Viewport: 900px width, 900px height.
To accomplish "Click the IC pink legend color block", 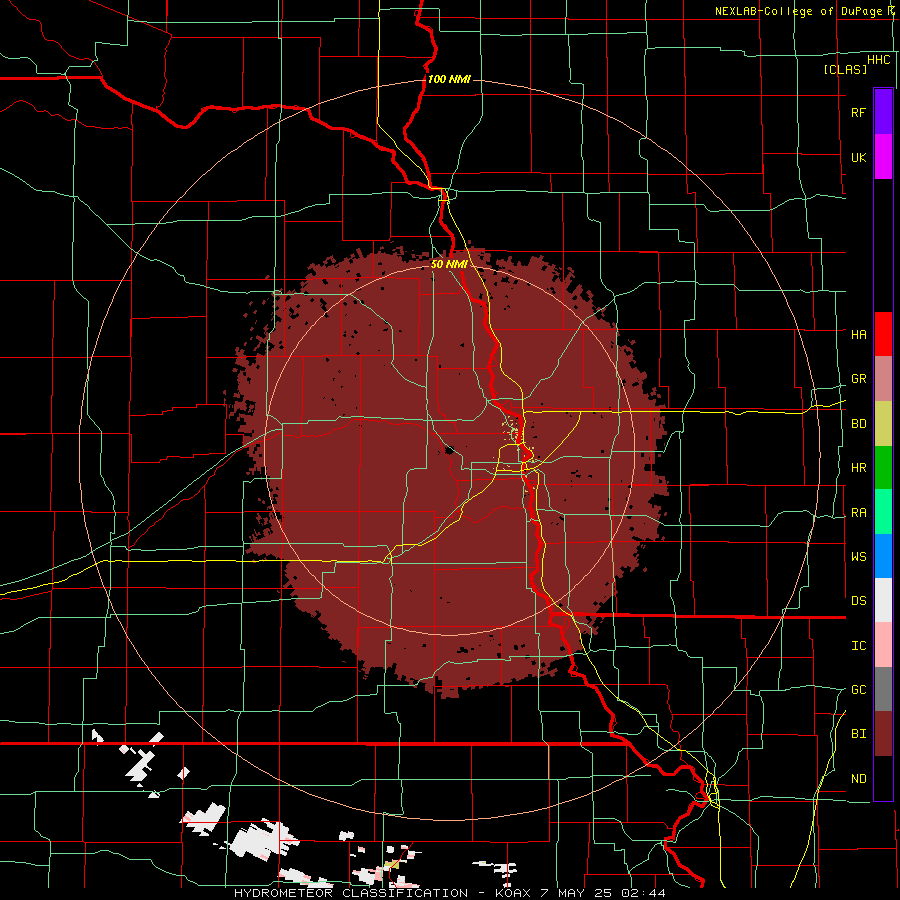I will tap(883, 645).
